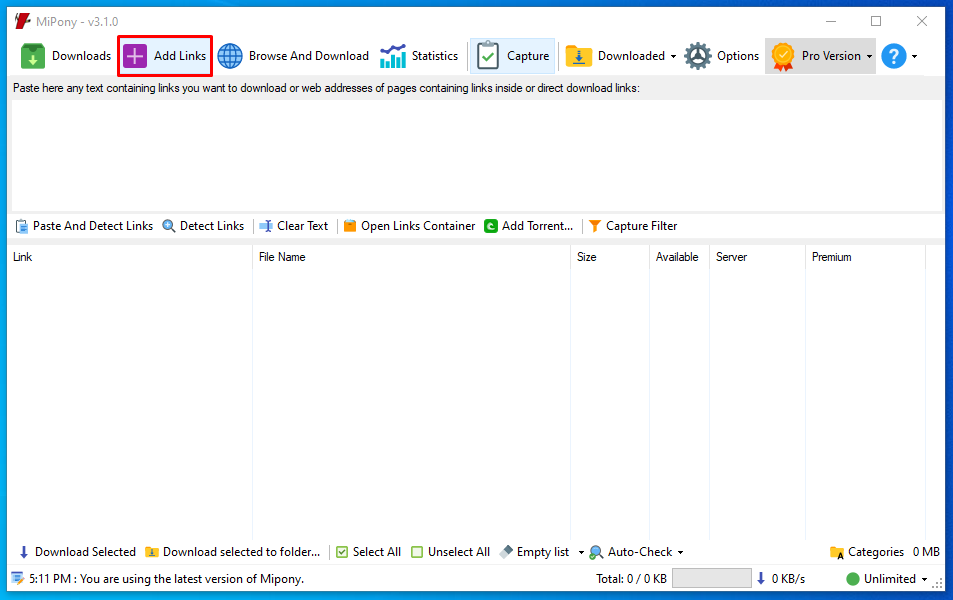
Task: Click Detect Links magnifier button
Action: [203, 226]
